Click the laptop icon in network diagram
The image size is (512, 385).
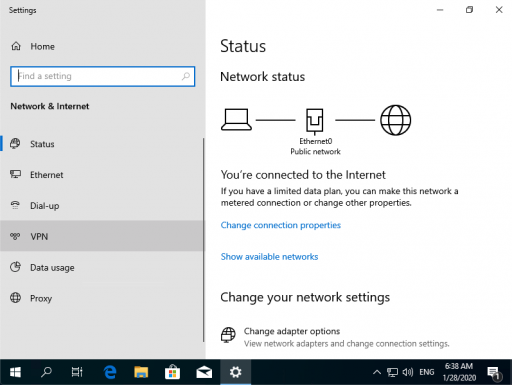pyautogui.click(x=236, y=120)
